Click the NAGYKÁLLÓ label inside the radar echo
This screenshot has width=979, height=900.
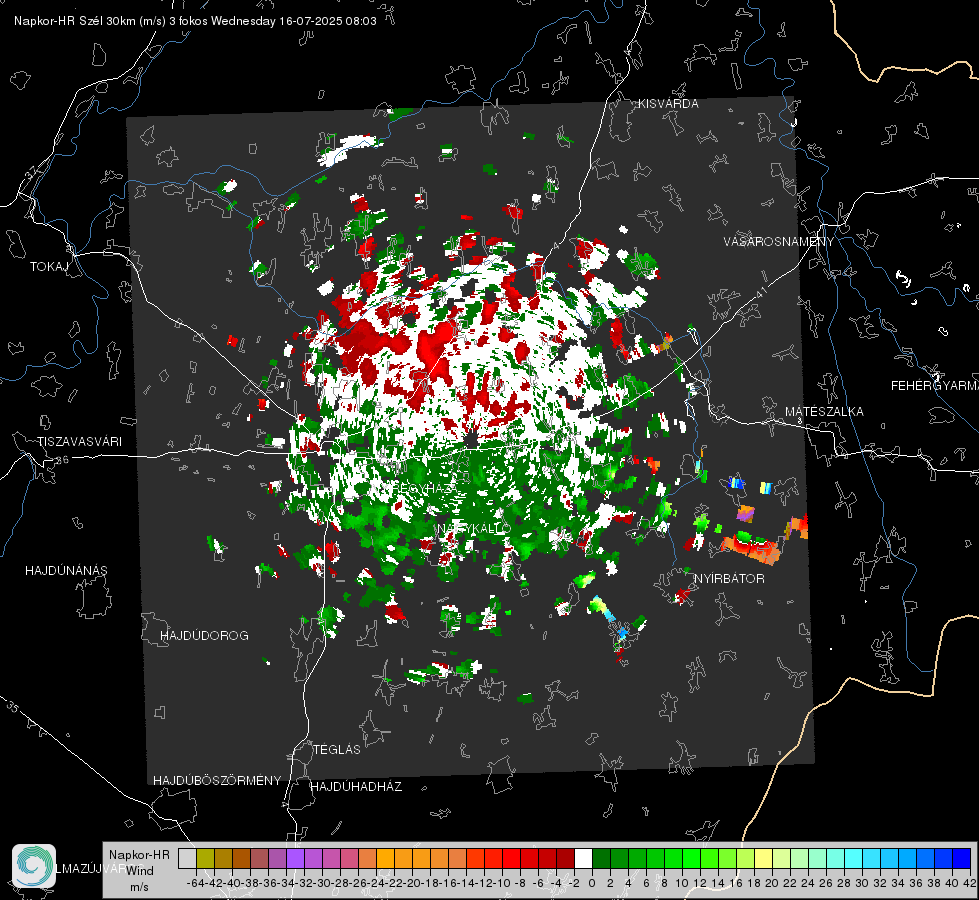coord(474,529)
